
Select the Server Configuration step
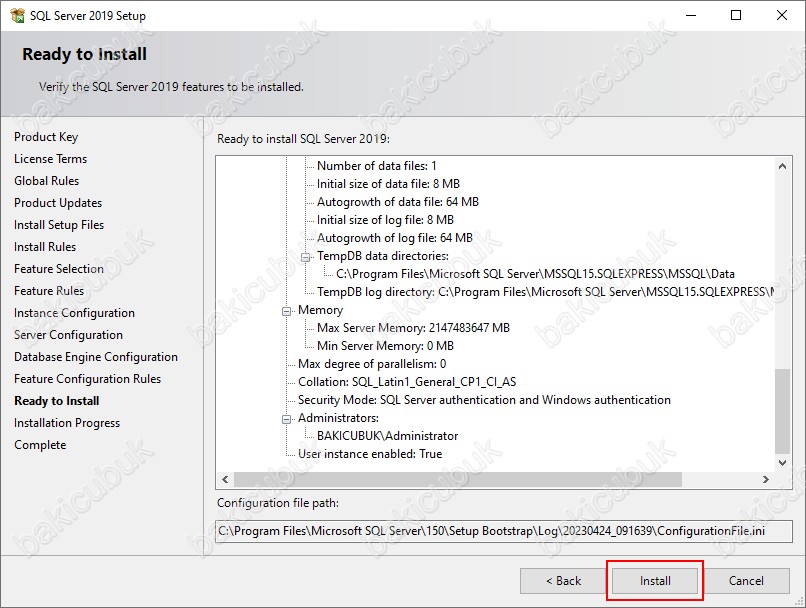click(68, 335)
